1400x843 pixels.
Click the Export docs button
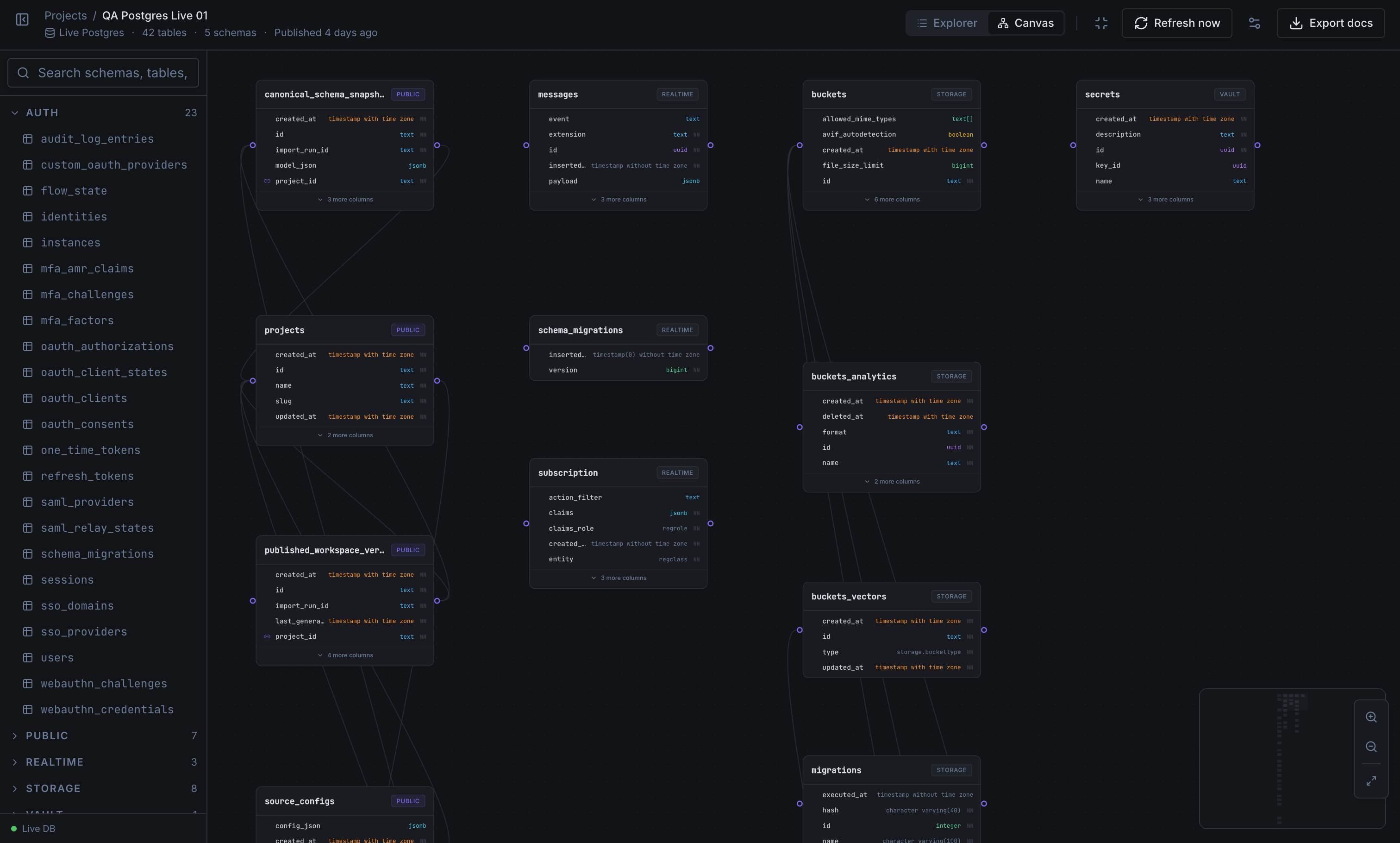tap(1330, 23)
